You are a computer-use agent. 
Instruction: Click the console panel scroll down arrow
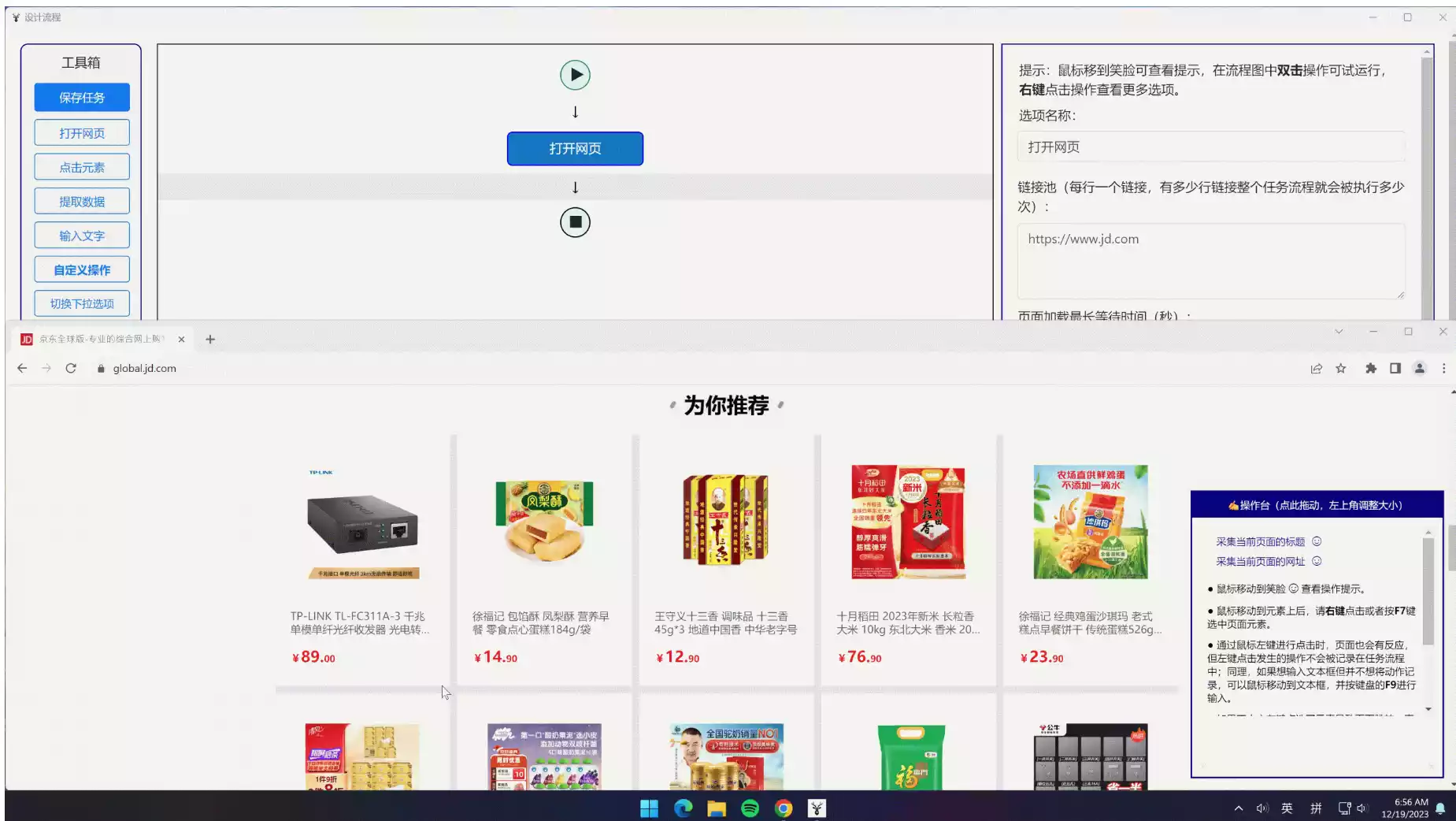click(1428, 709)
